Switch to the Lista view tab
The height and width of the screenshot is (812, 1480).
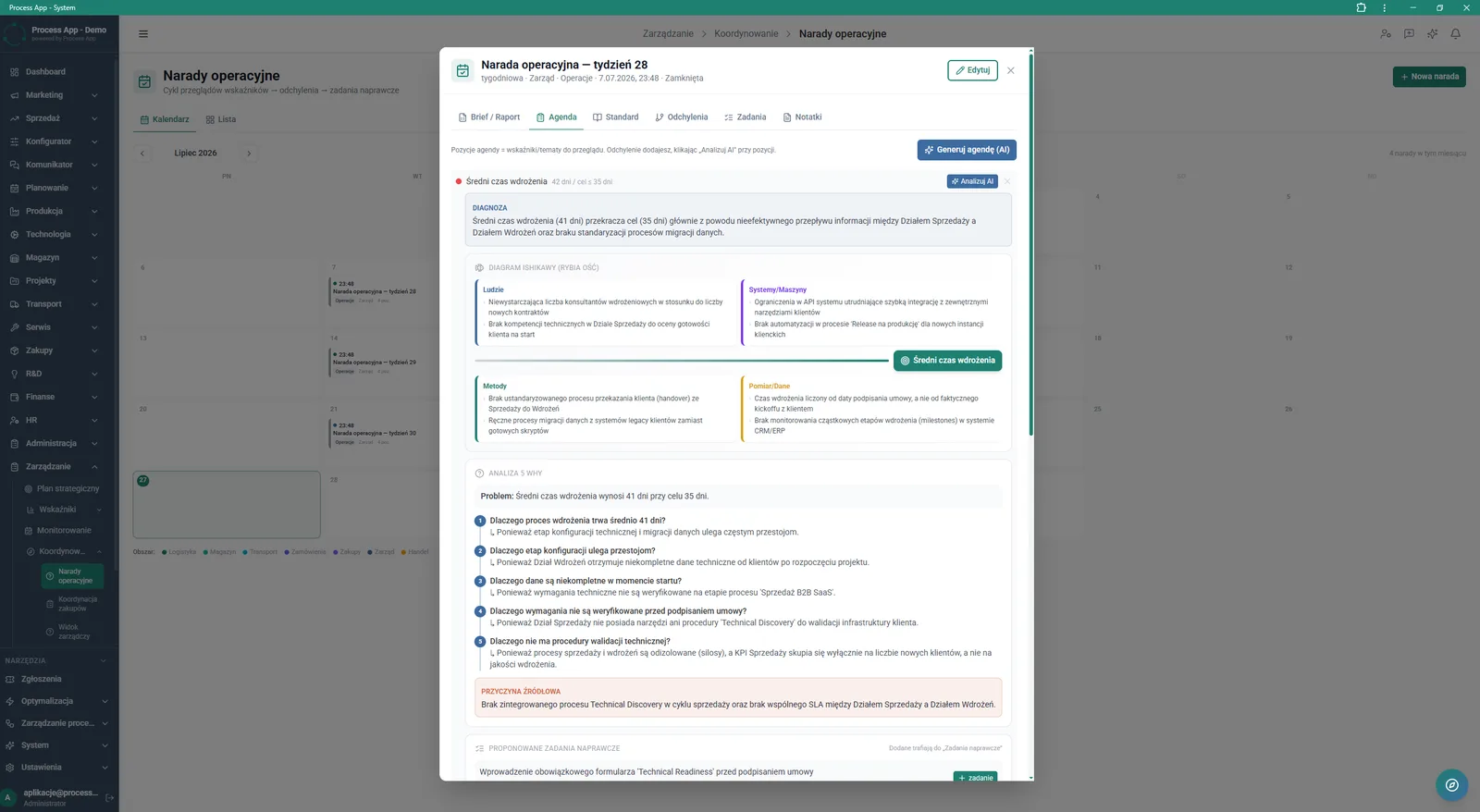(221, 119)
